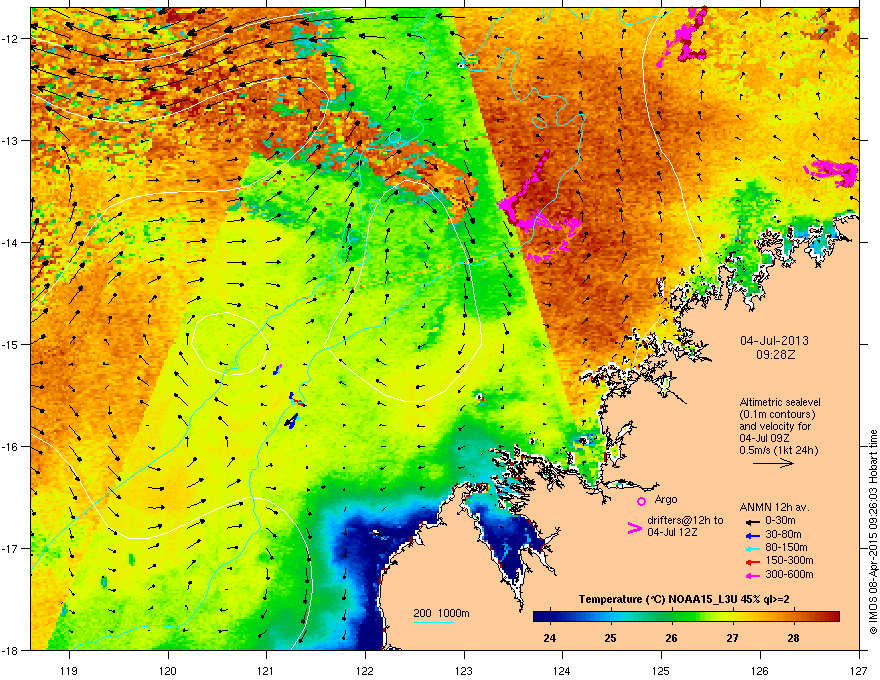Click the '200 1000m' isobath label
The image size is (880, 680).
441,613
